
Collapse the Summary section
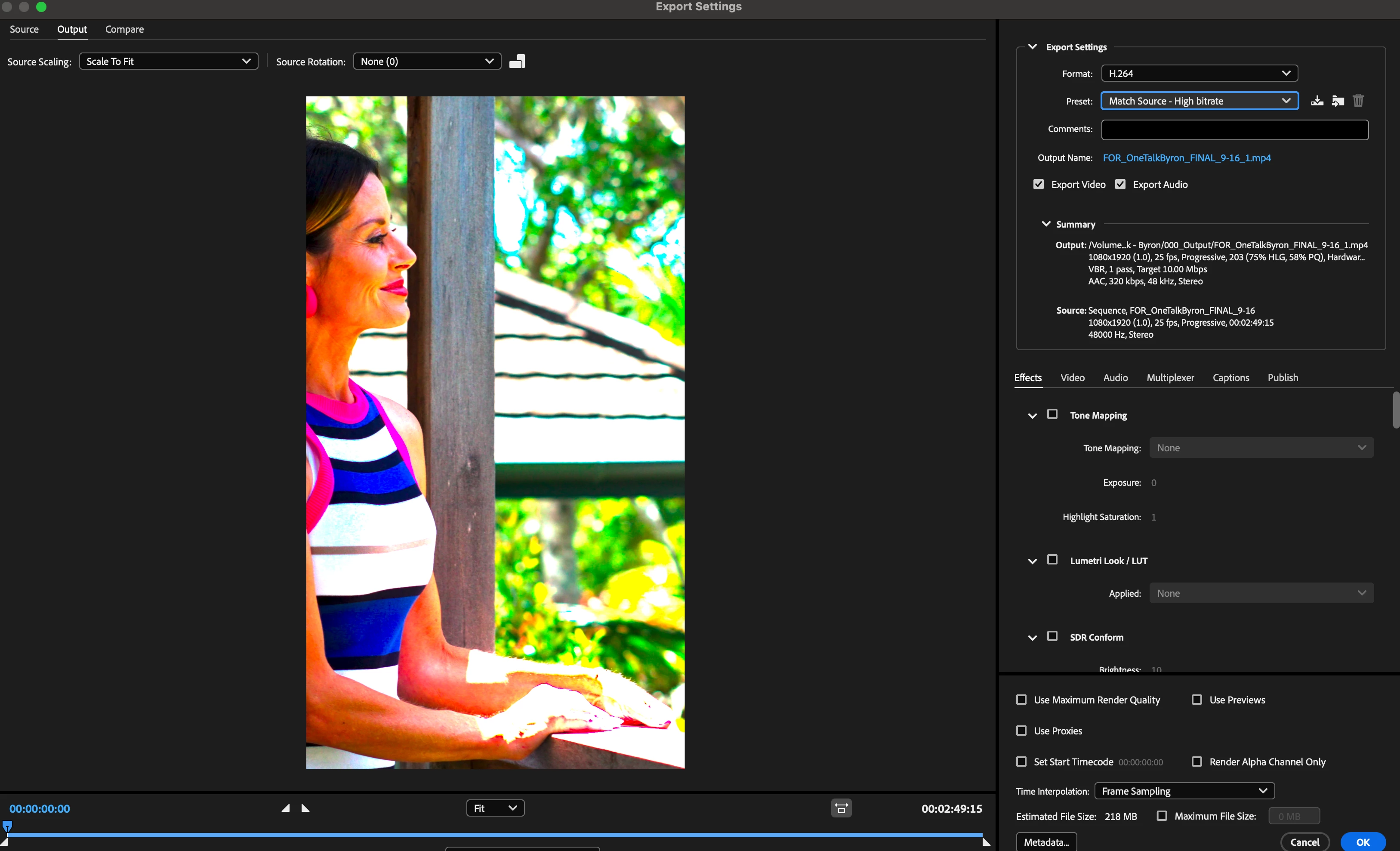click(1045, 224)
